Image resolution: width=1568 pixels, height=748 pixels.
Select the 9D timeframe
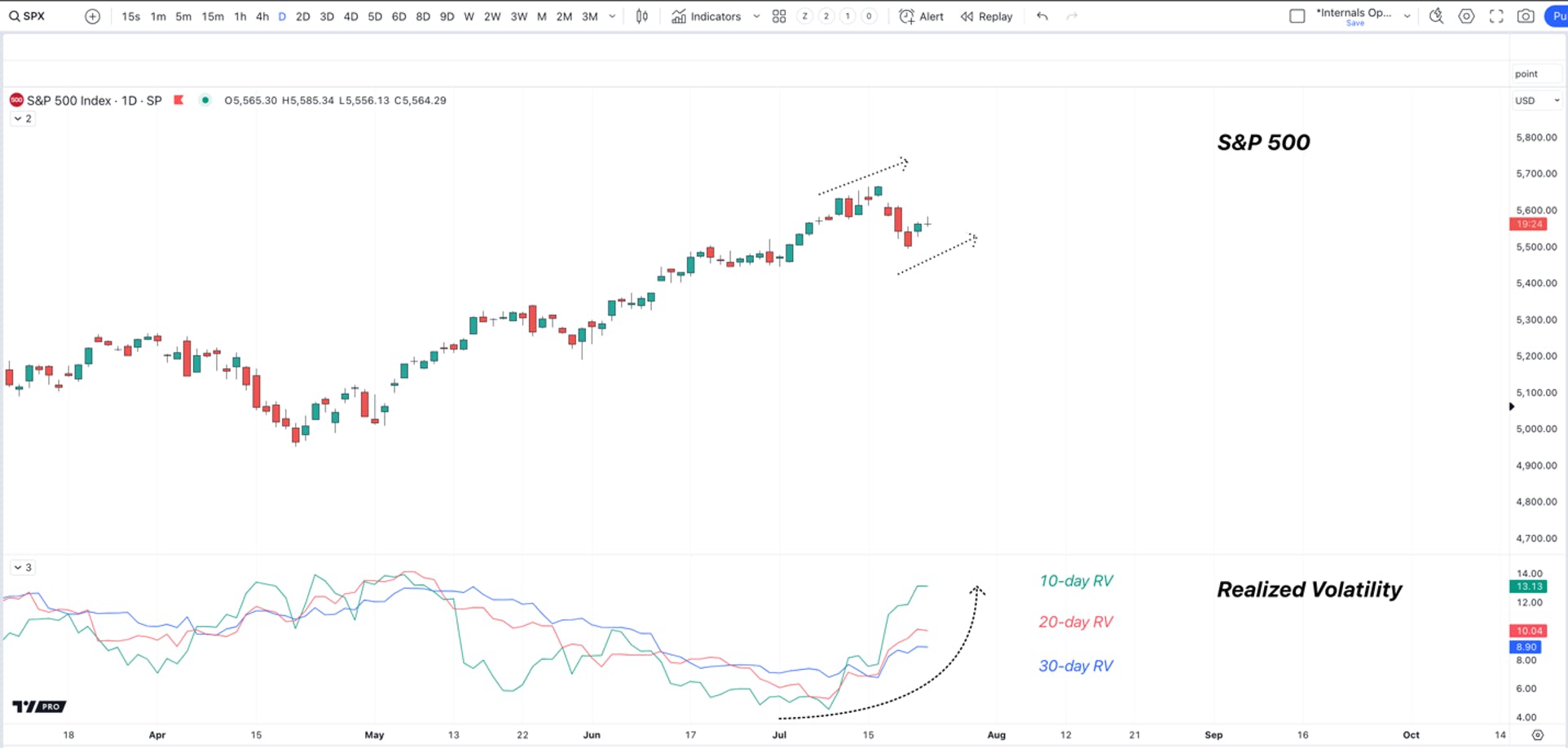click(447, 16)
